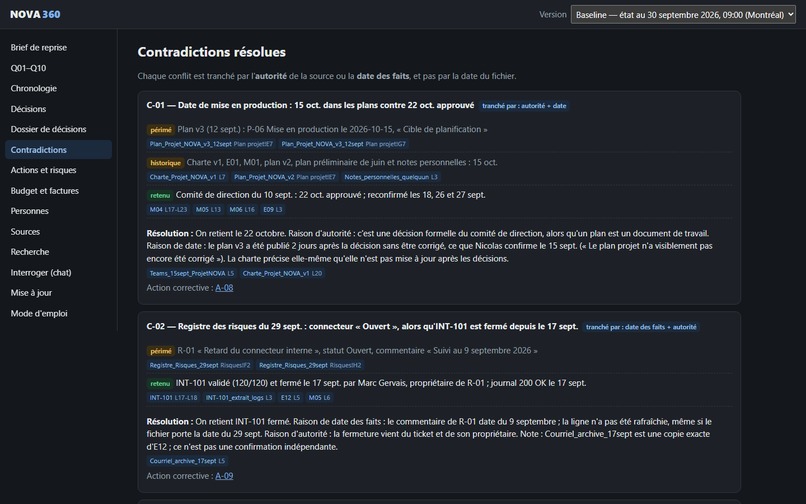Click 'tranché par : date des faits + autorité' tag
This screenshot has height=504, width=806.
coord(641,327)
